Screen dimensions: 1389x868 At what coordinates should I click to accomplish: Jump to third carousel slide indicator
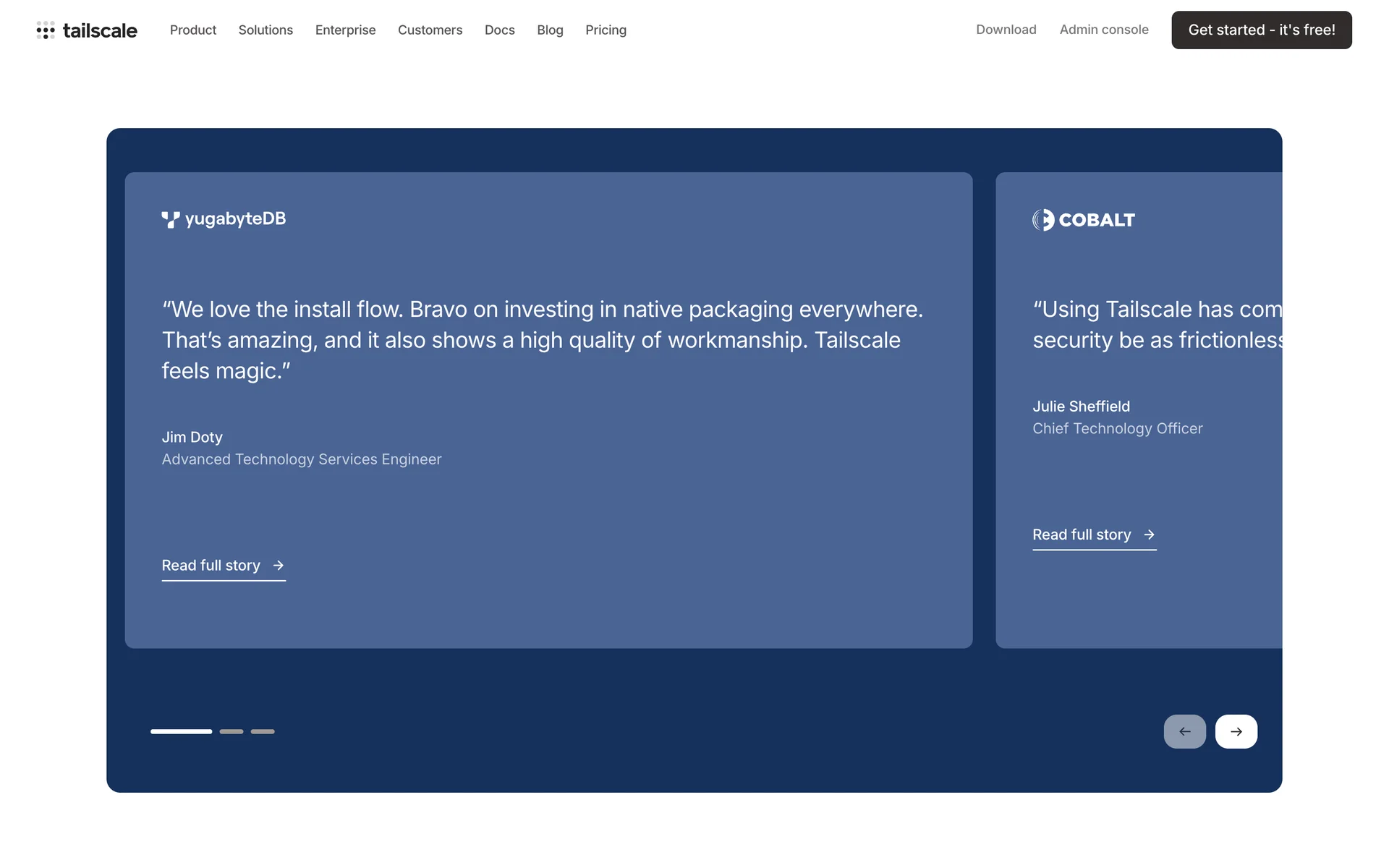point(263,731)
